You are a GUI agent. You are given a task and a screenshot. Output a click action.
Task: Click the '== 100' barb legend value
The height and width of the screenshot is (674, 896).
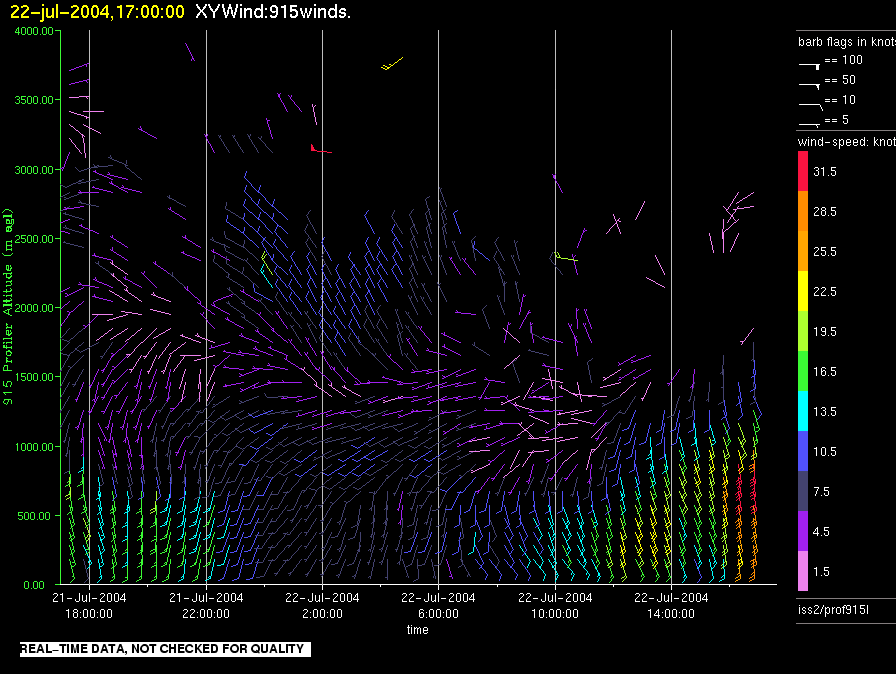[843, 59]
